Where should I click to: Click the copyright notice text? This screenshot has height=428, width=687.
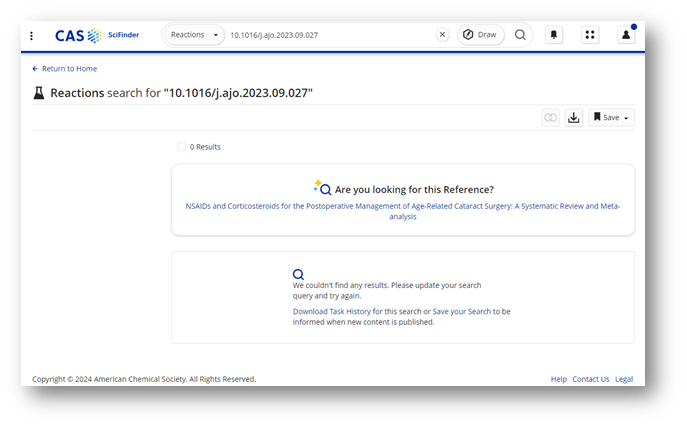(144, 379)
